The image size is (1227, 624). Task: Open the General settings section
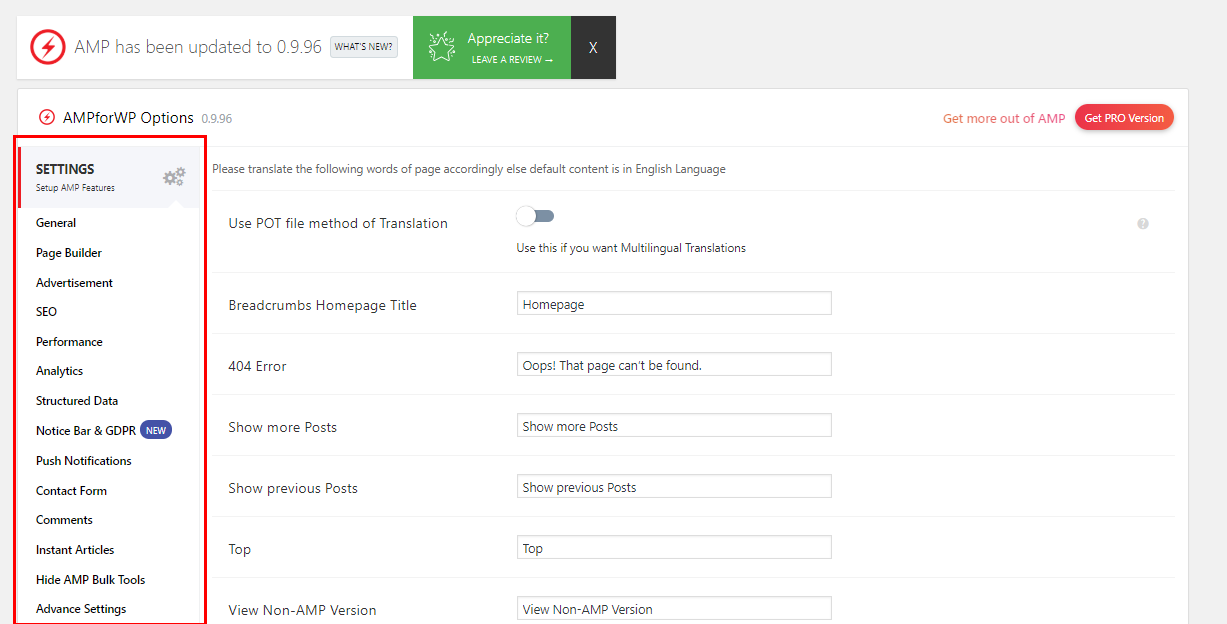56,223
